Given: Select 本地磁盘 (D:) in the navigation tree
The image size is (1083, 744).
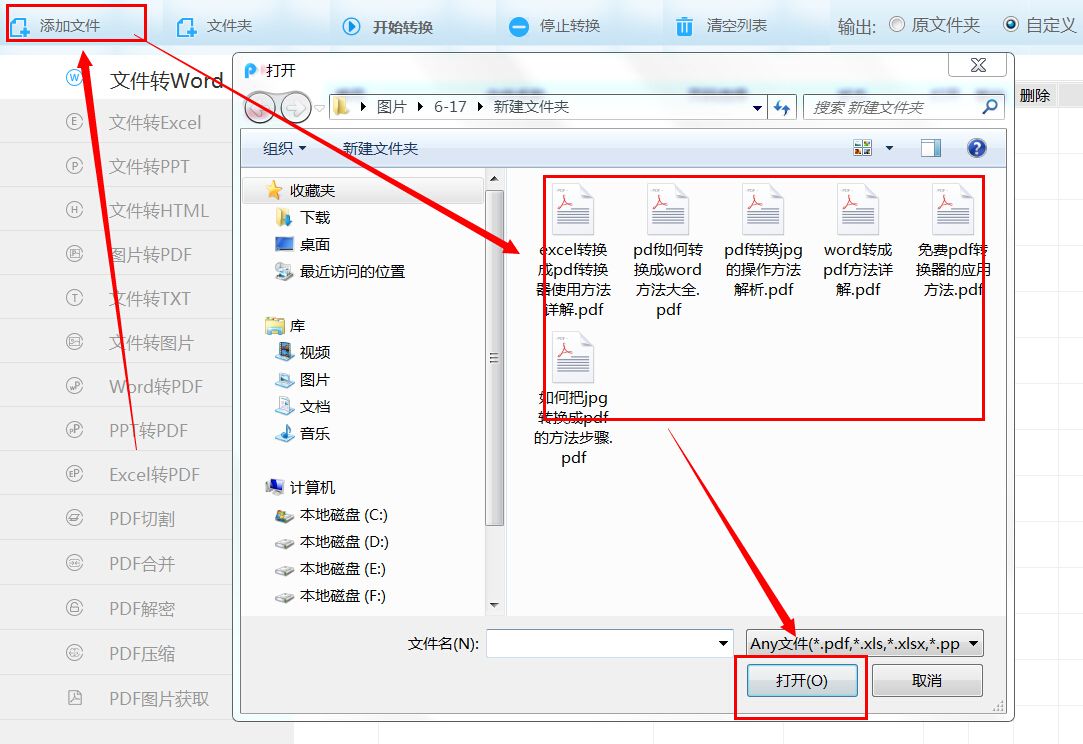Looking at the screenshot, I should 343,542.
